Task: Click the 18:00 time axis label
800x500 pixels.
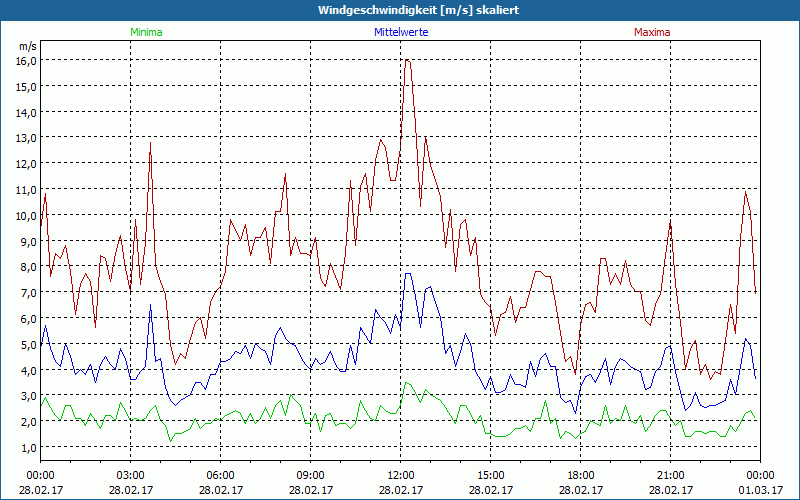Action: 581,476
